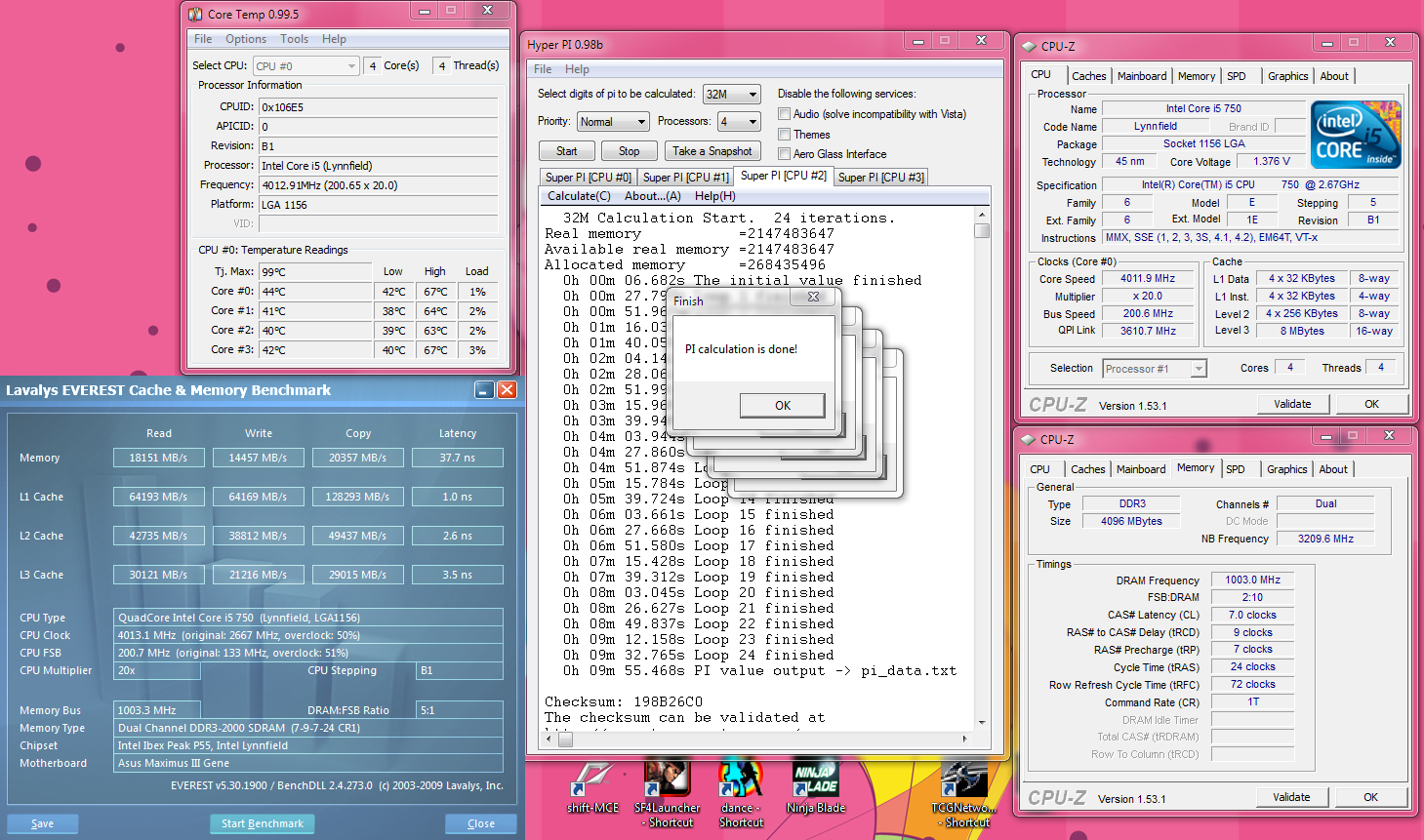Viewport: 1424px width, 840px height.
Task: Open the SPD tab in the CPU-Z memory-timings window
Action: coord(1235,469)
